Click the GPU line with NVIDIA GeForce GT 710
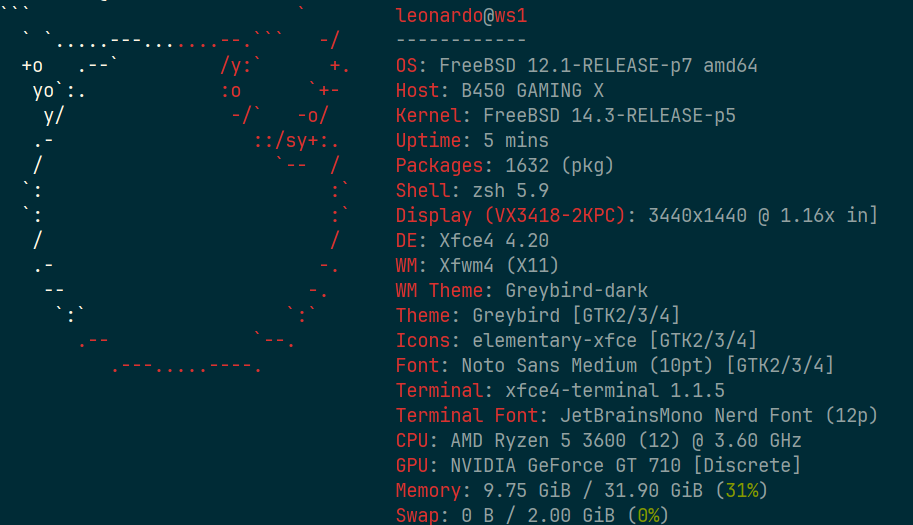 598,465
